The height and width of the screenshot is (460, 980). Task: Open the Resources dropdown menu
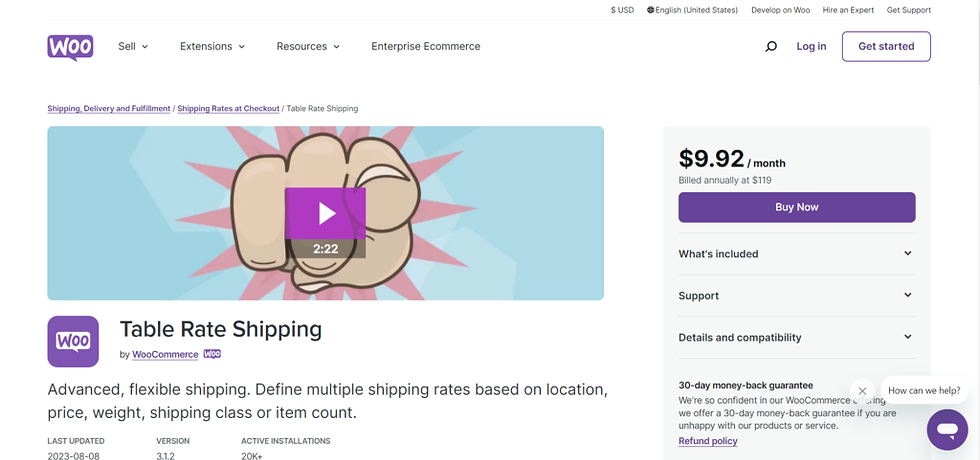[308, 47]
